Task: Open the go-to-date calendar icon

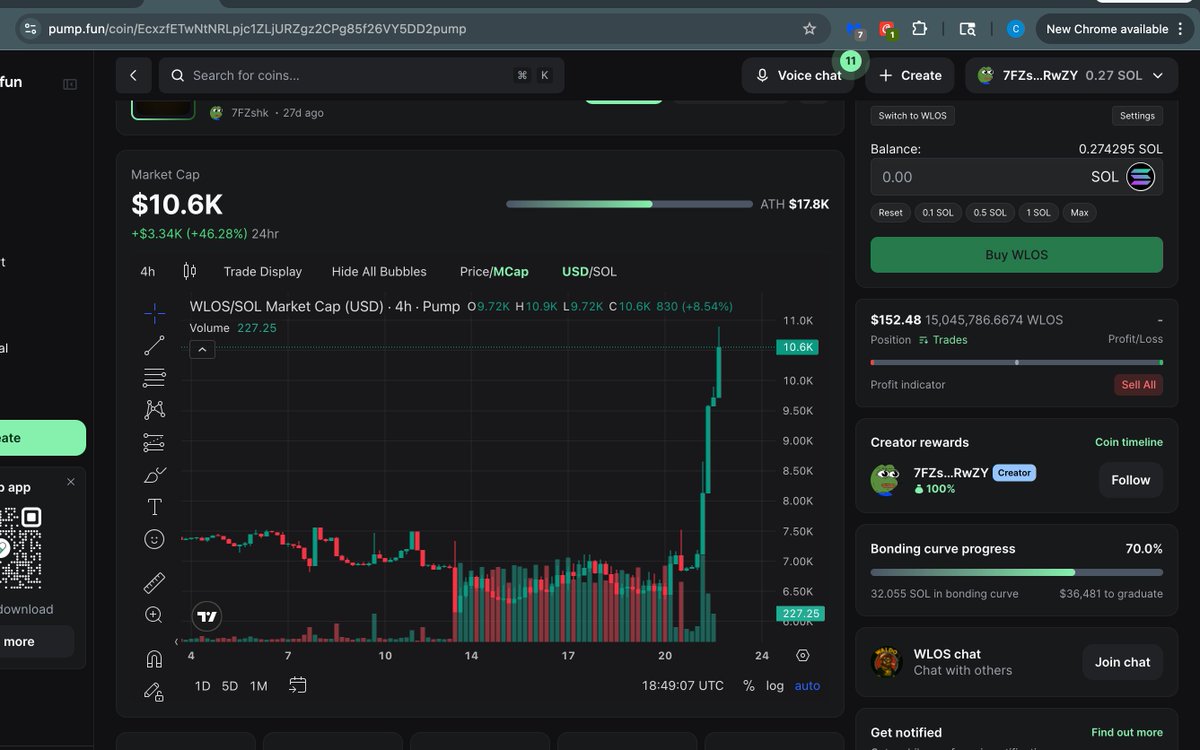Action: tap(298, 685)
